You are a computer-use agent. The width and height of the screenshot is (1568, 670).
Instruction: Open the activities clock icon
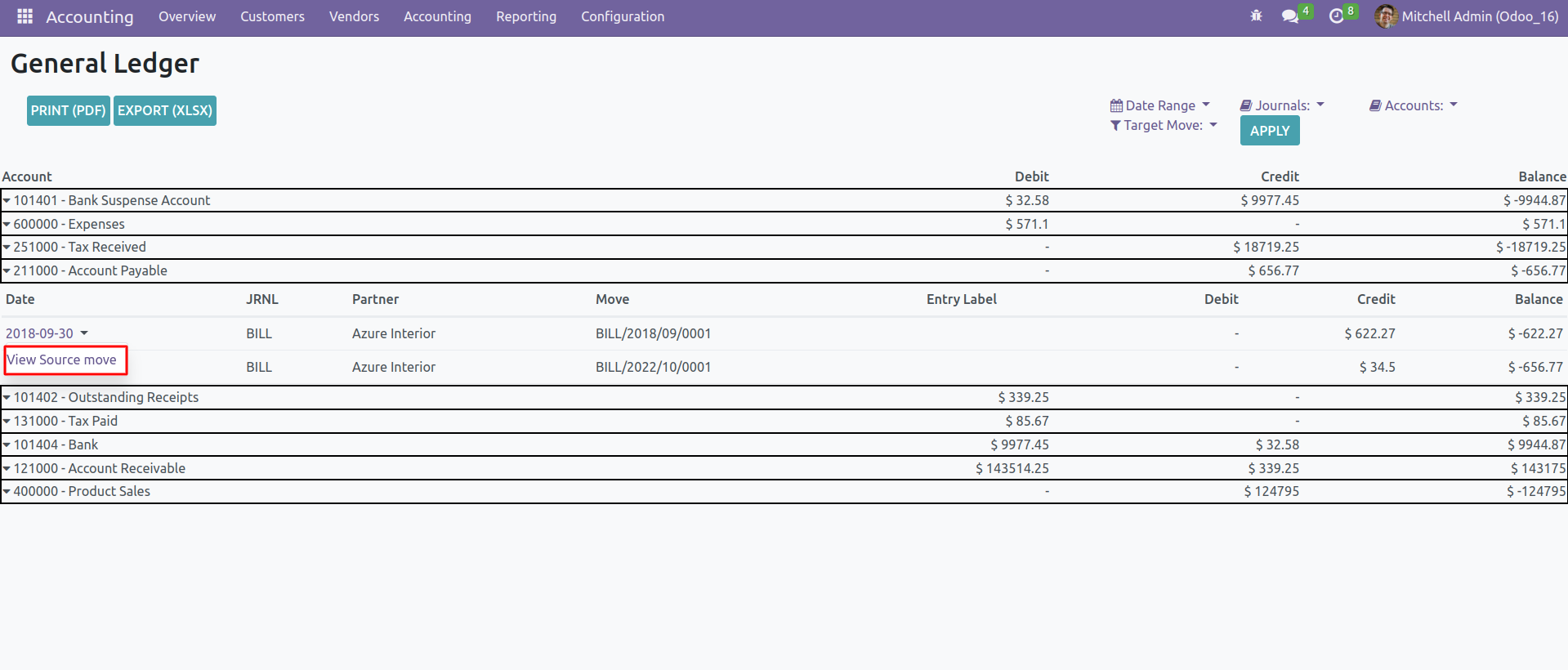[x=1337, y=16]
